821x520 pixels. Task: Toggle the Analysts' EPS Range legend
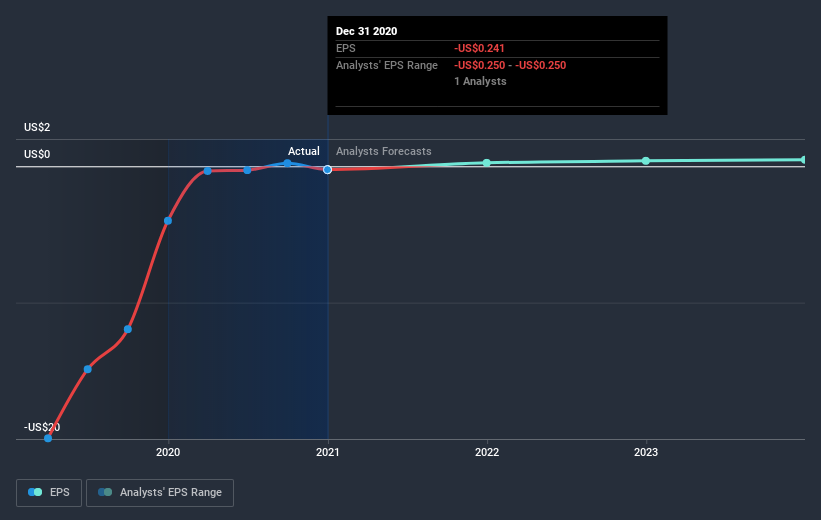pyautogui.click(x=160, y=492)
